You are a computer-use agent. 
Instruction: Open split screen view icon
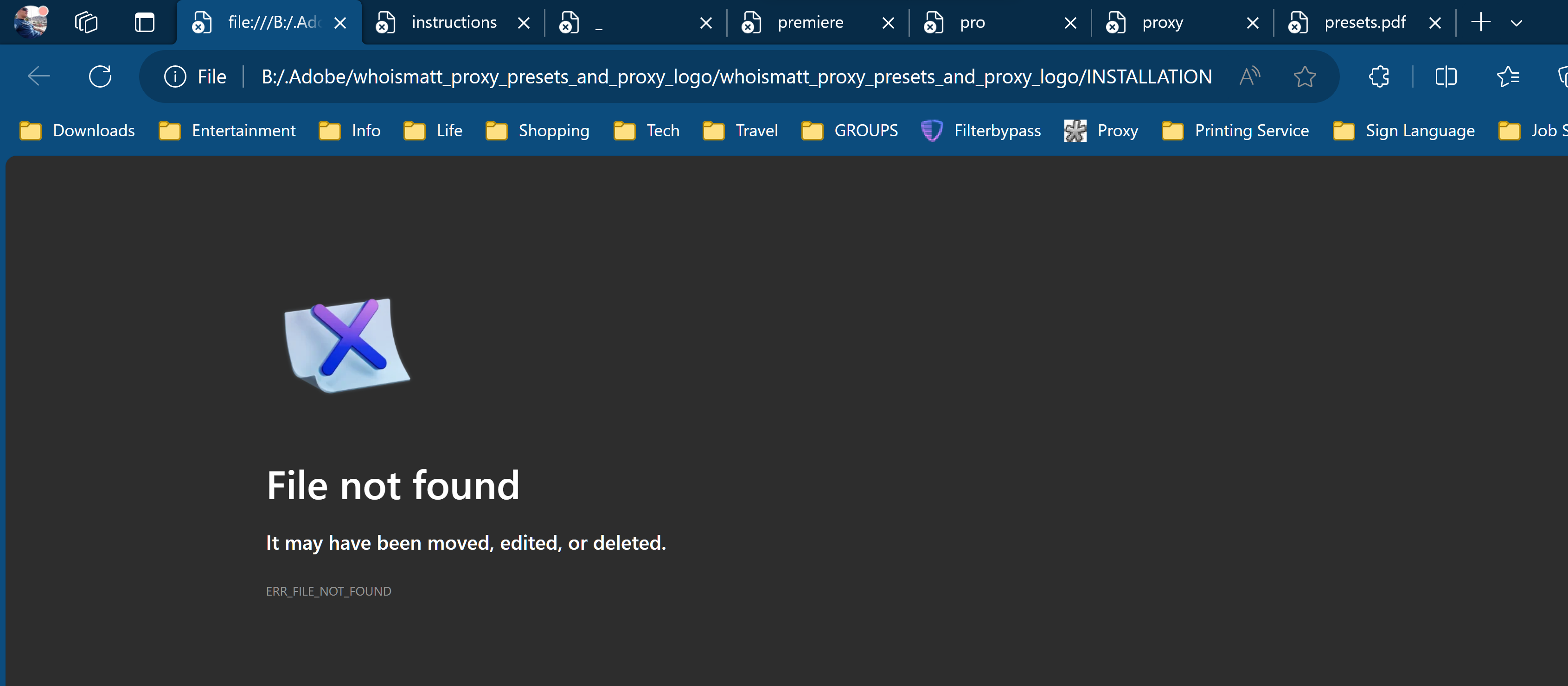(1446, 76)
